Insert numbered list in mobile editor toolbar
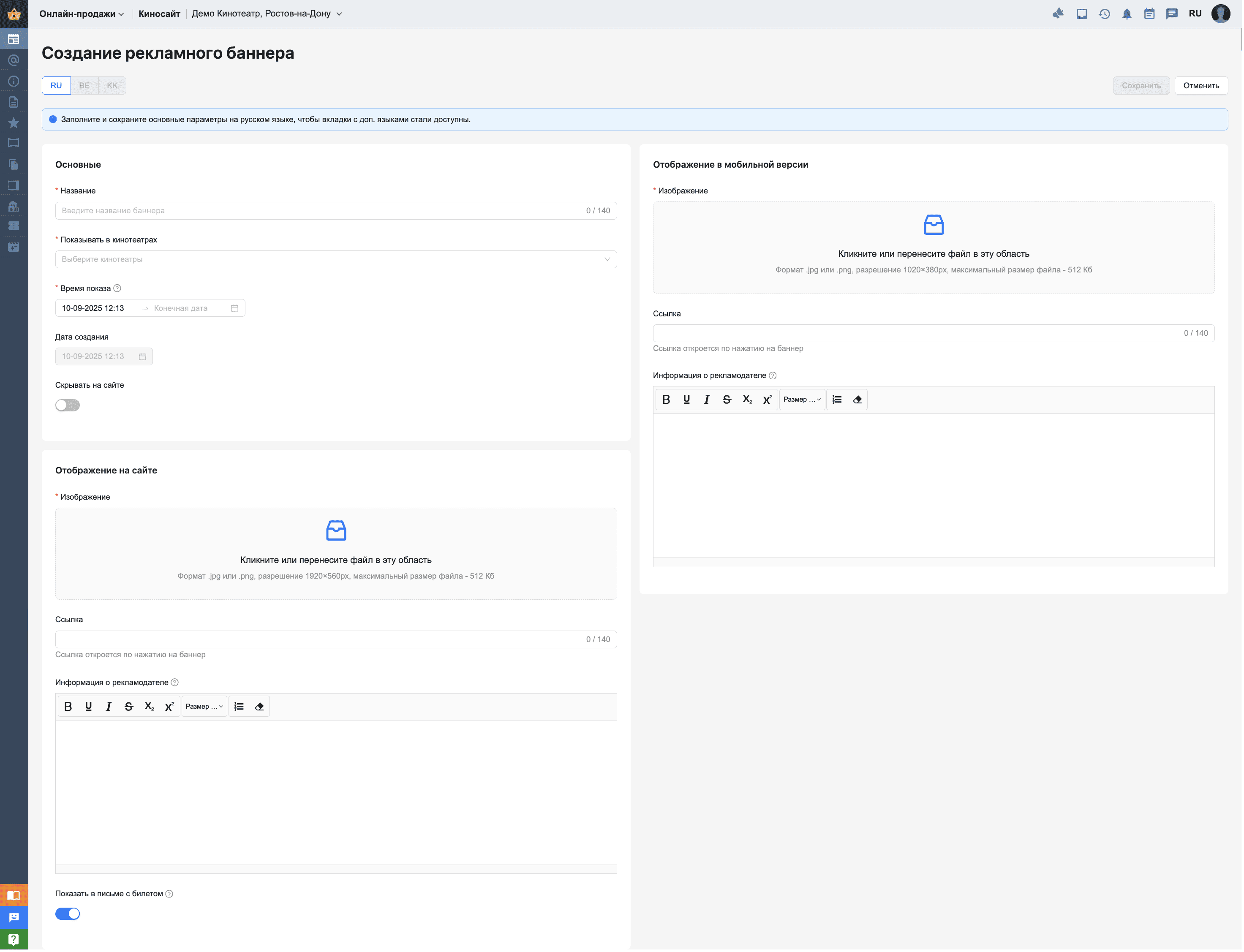 [x=838, y=400]
